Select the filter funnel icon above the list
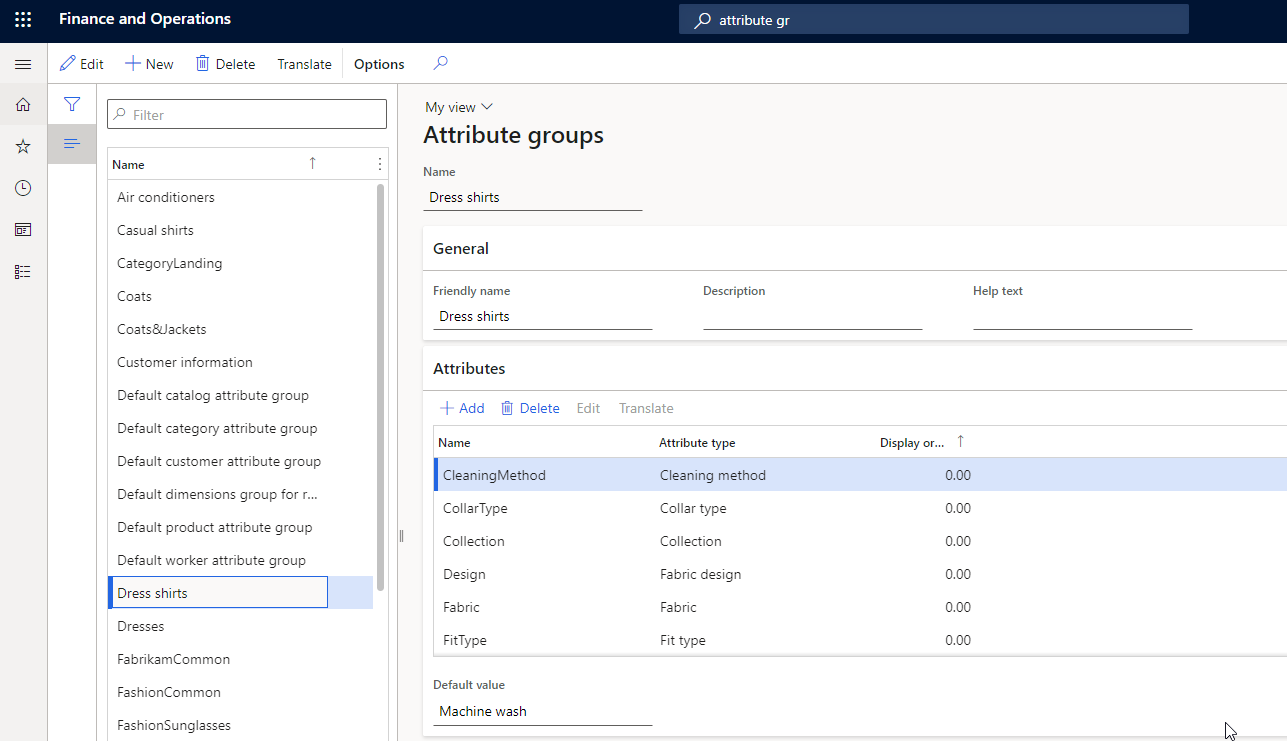The height and width of the screenshot is (741, 1287). coord(71,103)
